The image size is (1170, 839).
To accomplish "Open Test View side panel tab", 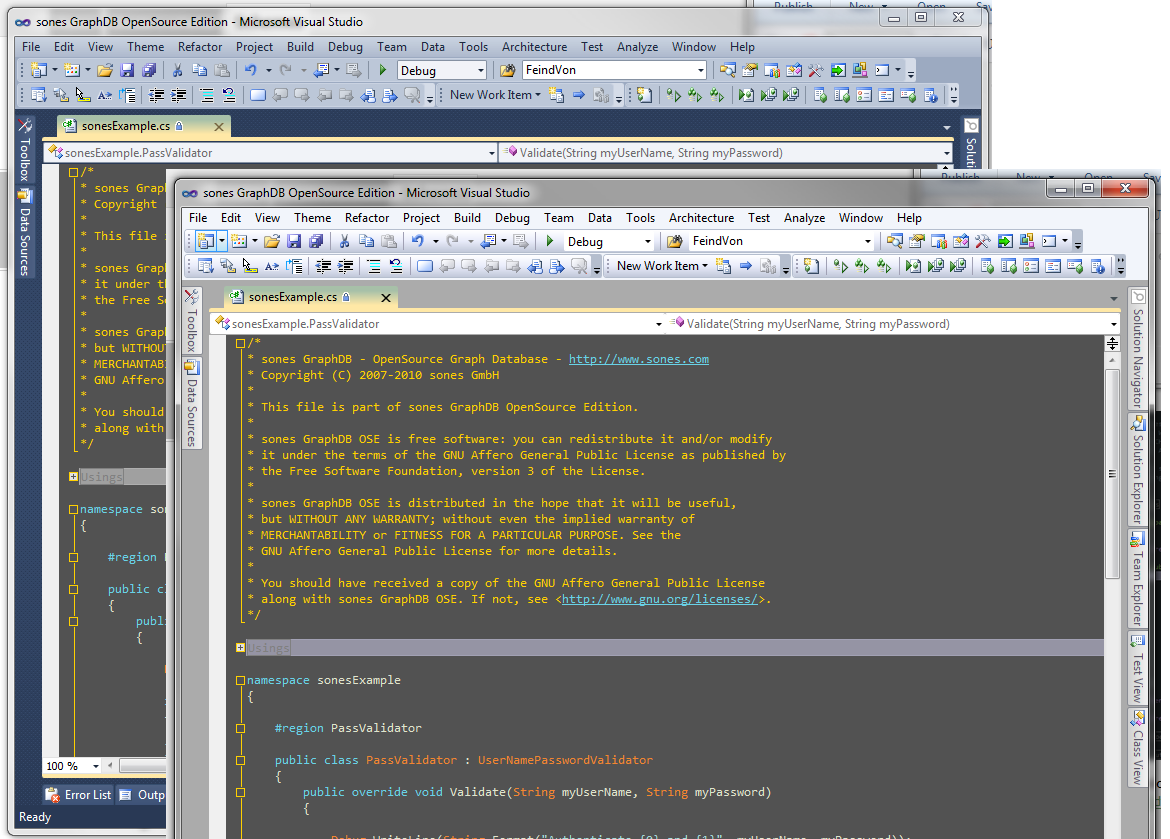I will (1138, 669).
